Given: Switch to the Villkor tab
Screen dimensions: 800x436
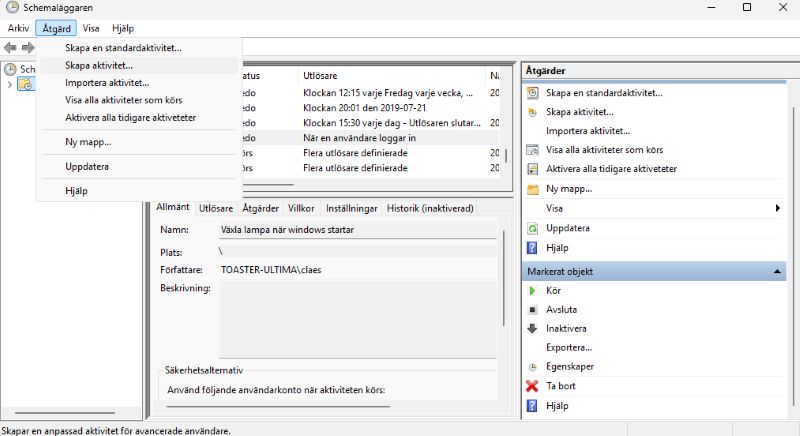Looking at the screenshot, I should [x=301, y=208].
